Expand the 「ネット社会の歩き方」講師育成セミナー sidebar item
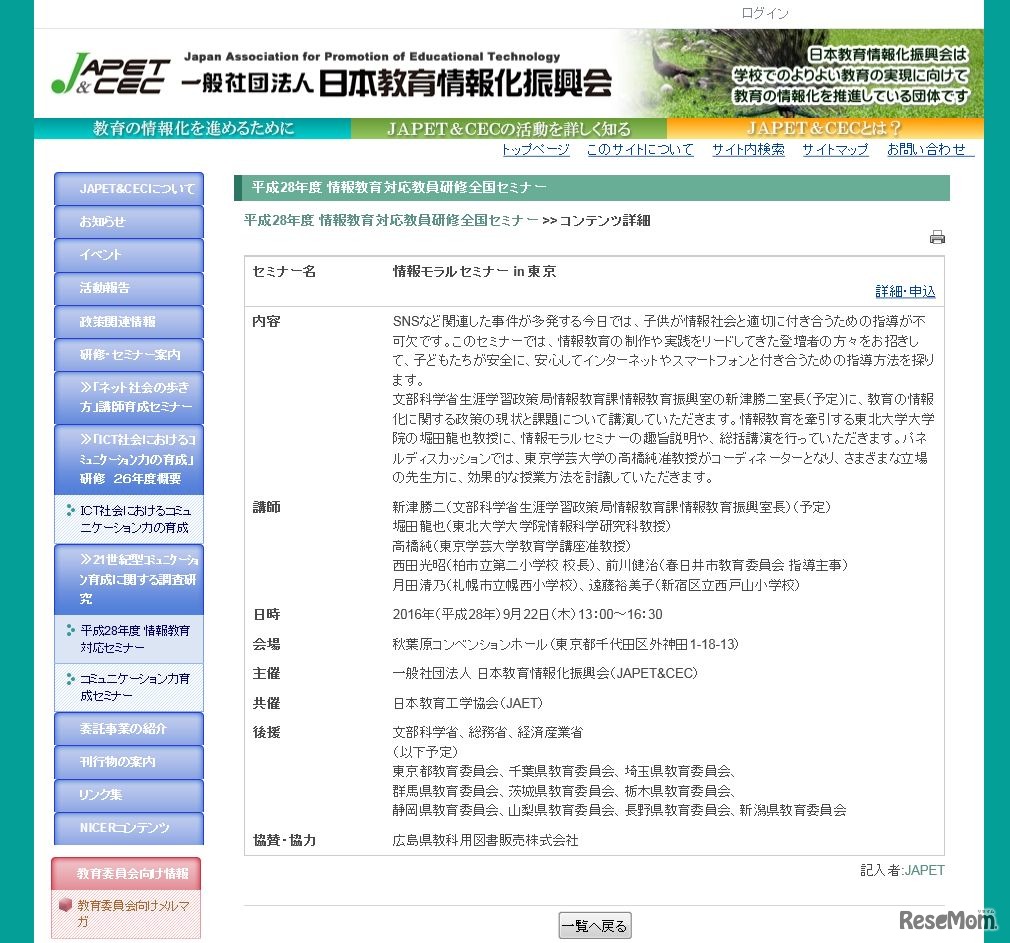Viewport: 1010px width, 943px height. [x=128, y=396]
